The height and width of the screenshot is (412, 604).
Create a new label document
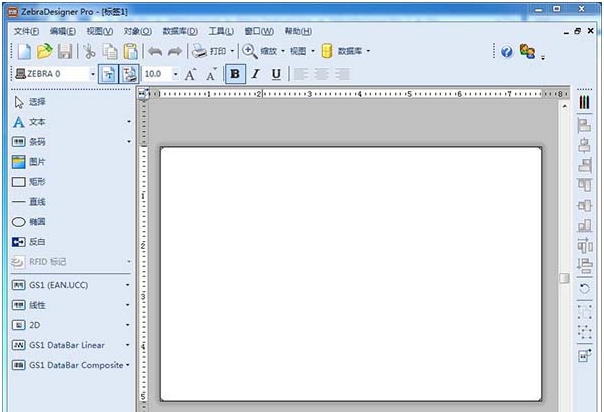click(x=24, y=51)
